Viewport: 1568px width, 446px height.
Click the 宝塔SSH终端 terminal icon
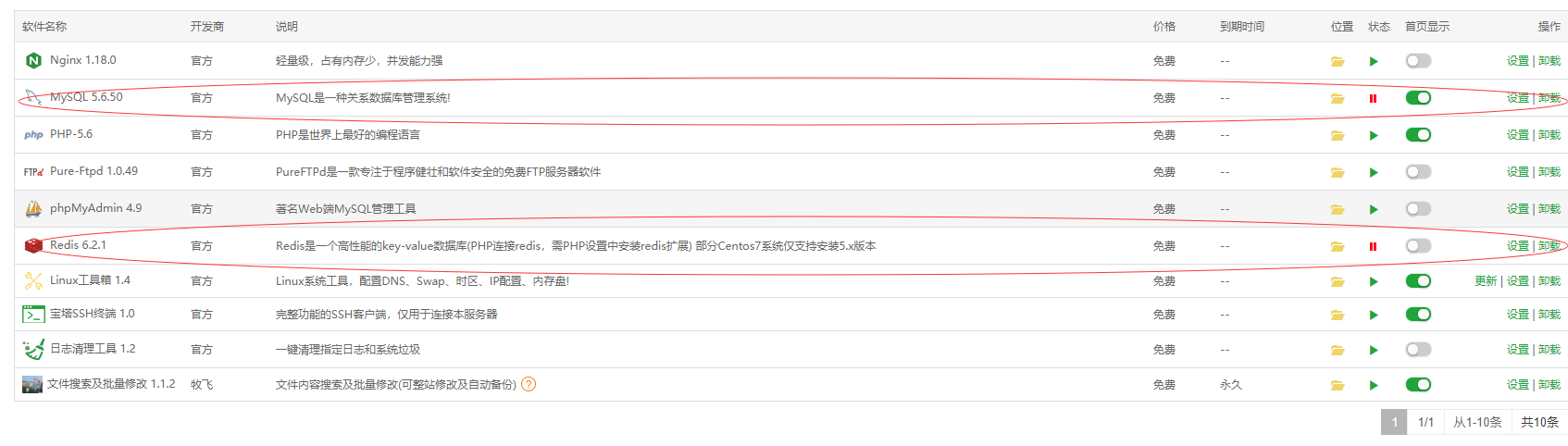[33, 315]
